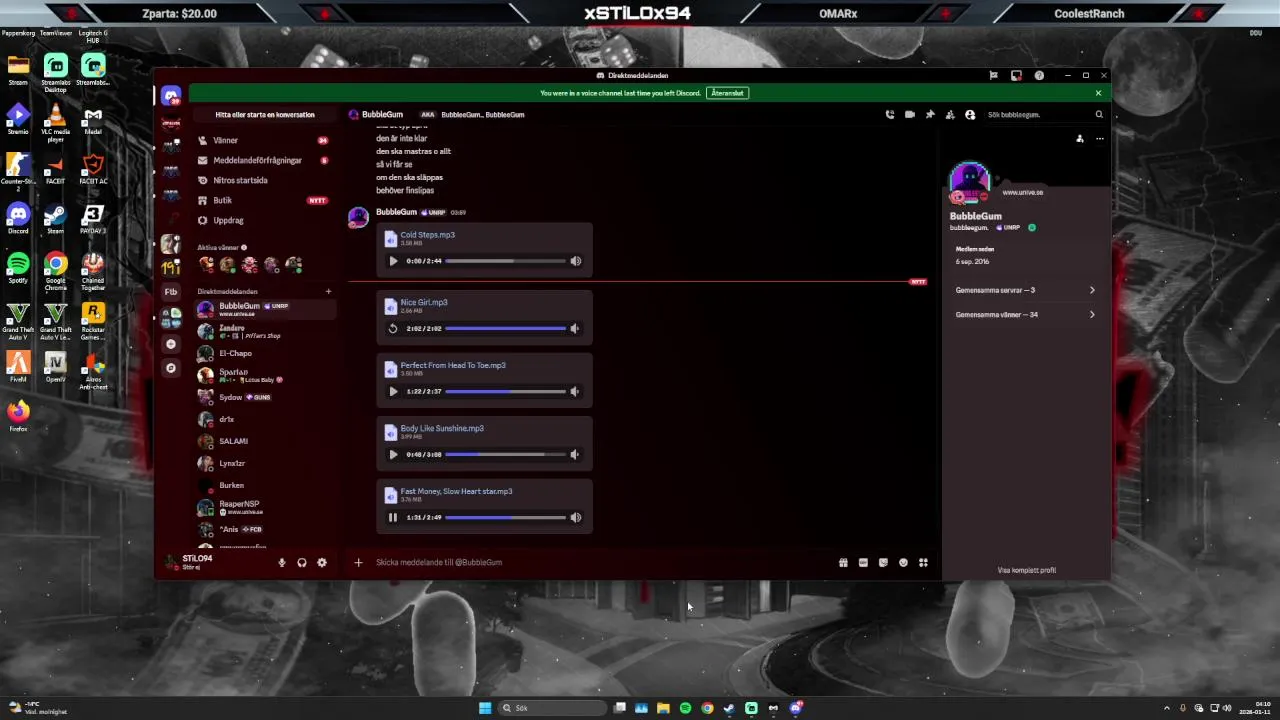Click the Skicka meddelande till @BubbleGum field
The width and height of the screenshot is (1280, 720).
(600, 562)
